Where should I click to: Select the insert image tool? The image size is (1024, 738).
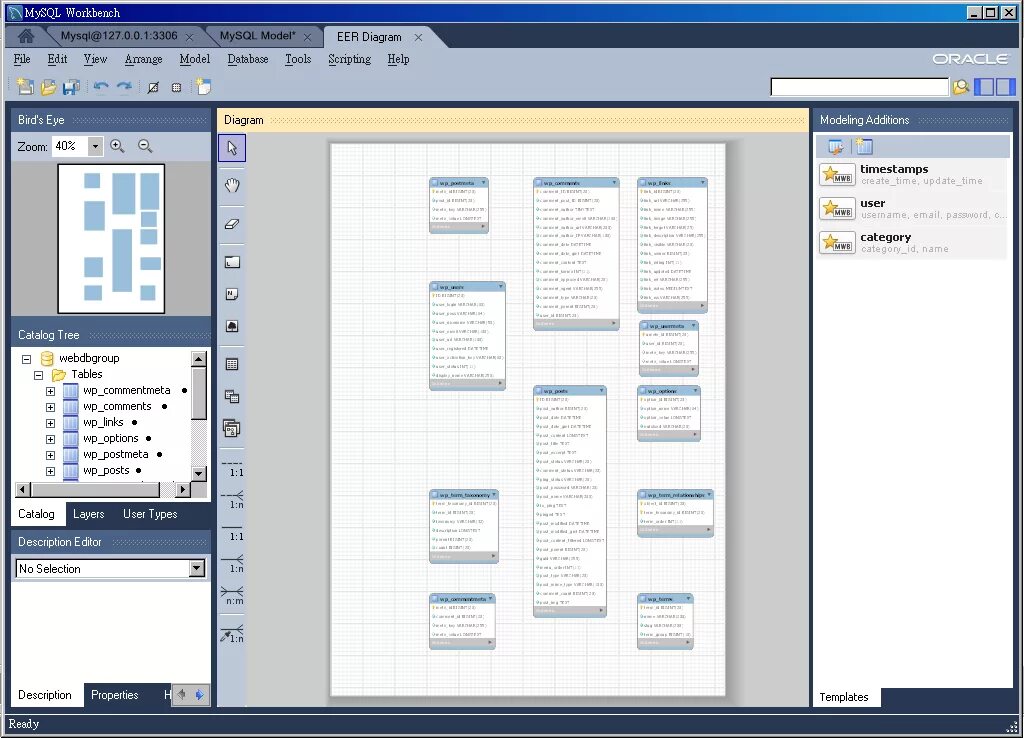232,326
